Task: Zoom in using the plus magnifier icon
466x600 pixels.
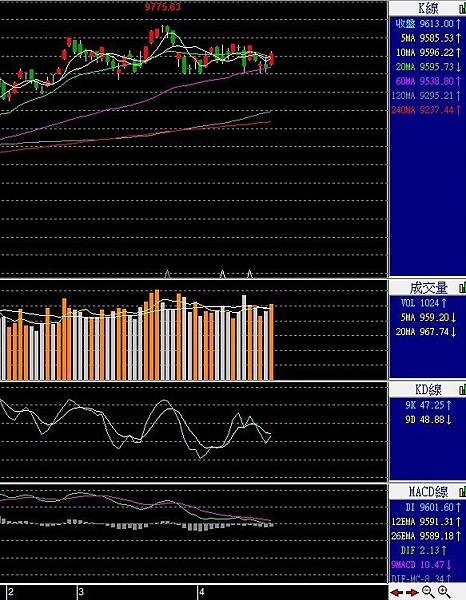Action: (444, 592)
